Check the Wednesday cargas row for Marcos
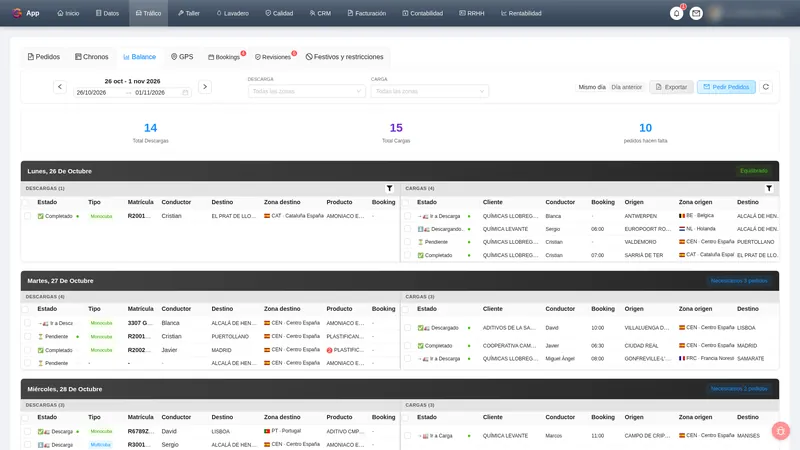The width and height of the screenshot is (800, 450). click(408, 436)
